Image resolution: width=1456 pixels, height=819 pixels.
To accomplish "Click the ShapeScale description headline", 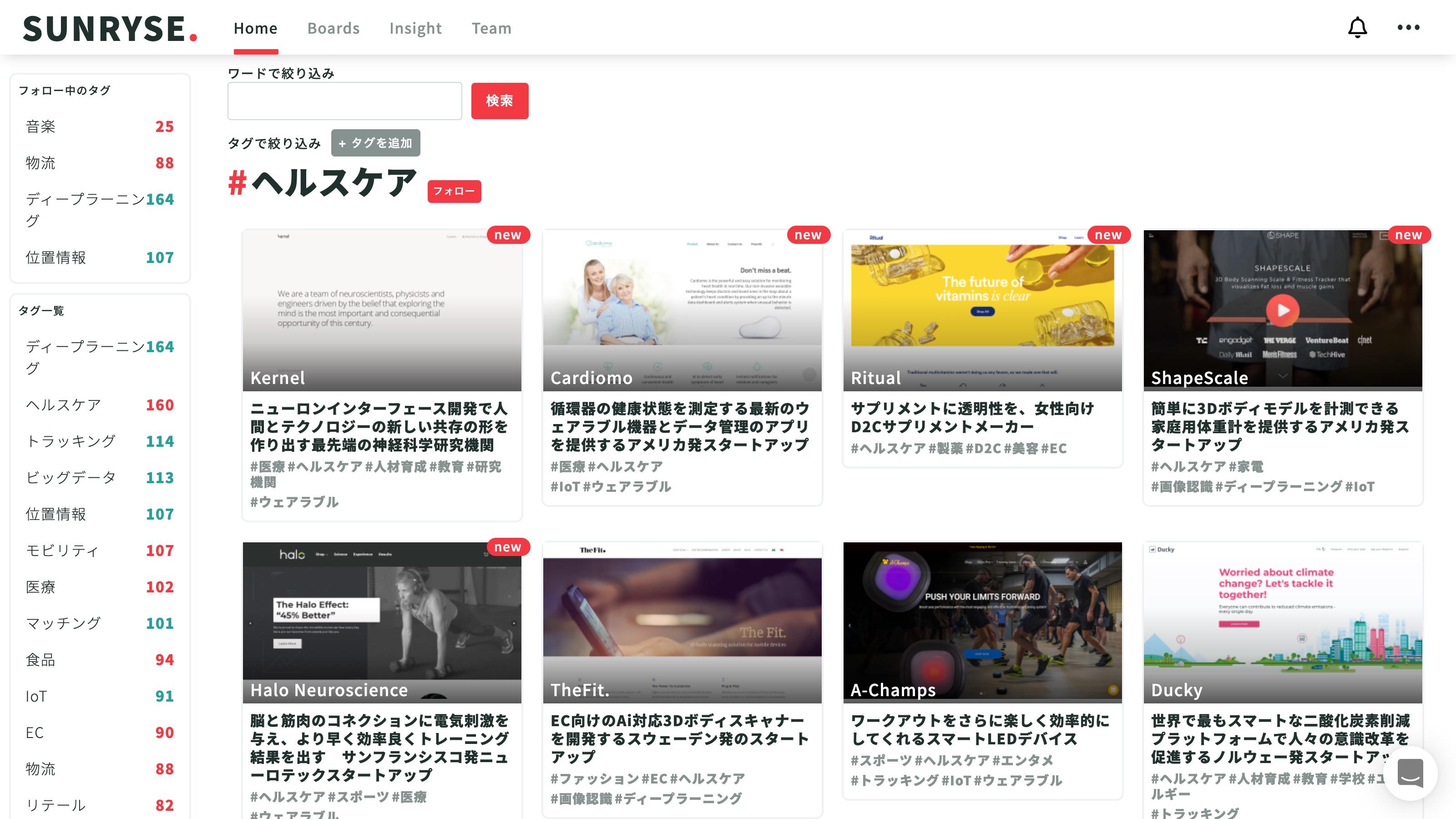I will click(x=1280, y=427).
